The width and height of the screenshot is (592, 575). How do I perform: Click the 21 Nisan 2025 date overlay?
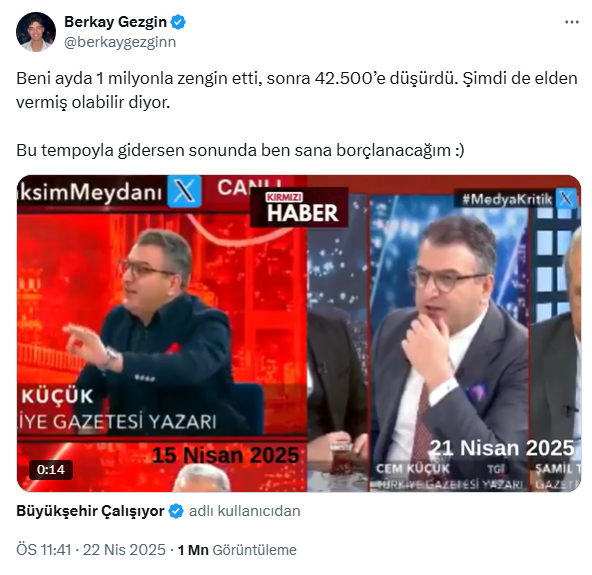pos(502,448)
